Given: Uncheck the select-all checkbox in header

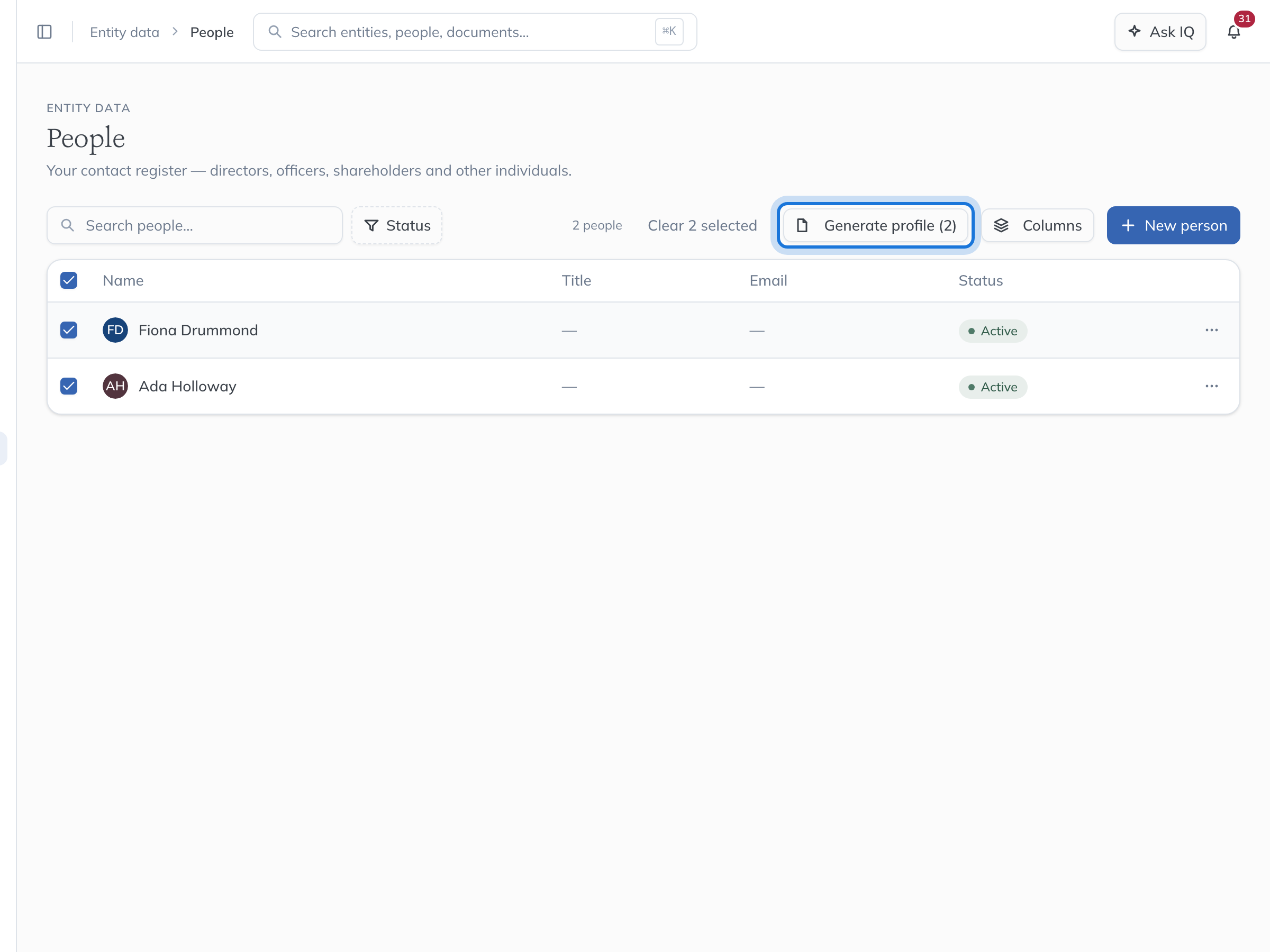Looking at the screenshot, I should (x=69, y=281).
